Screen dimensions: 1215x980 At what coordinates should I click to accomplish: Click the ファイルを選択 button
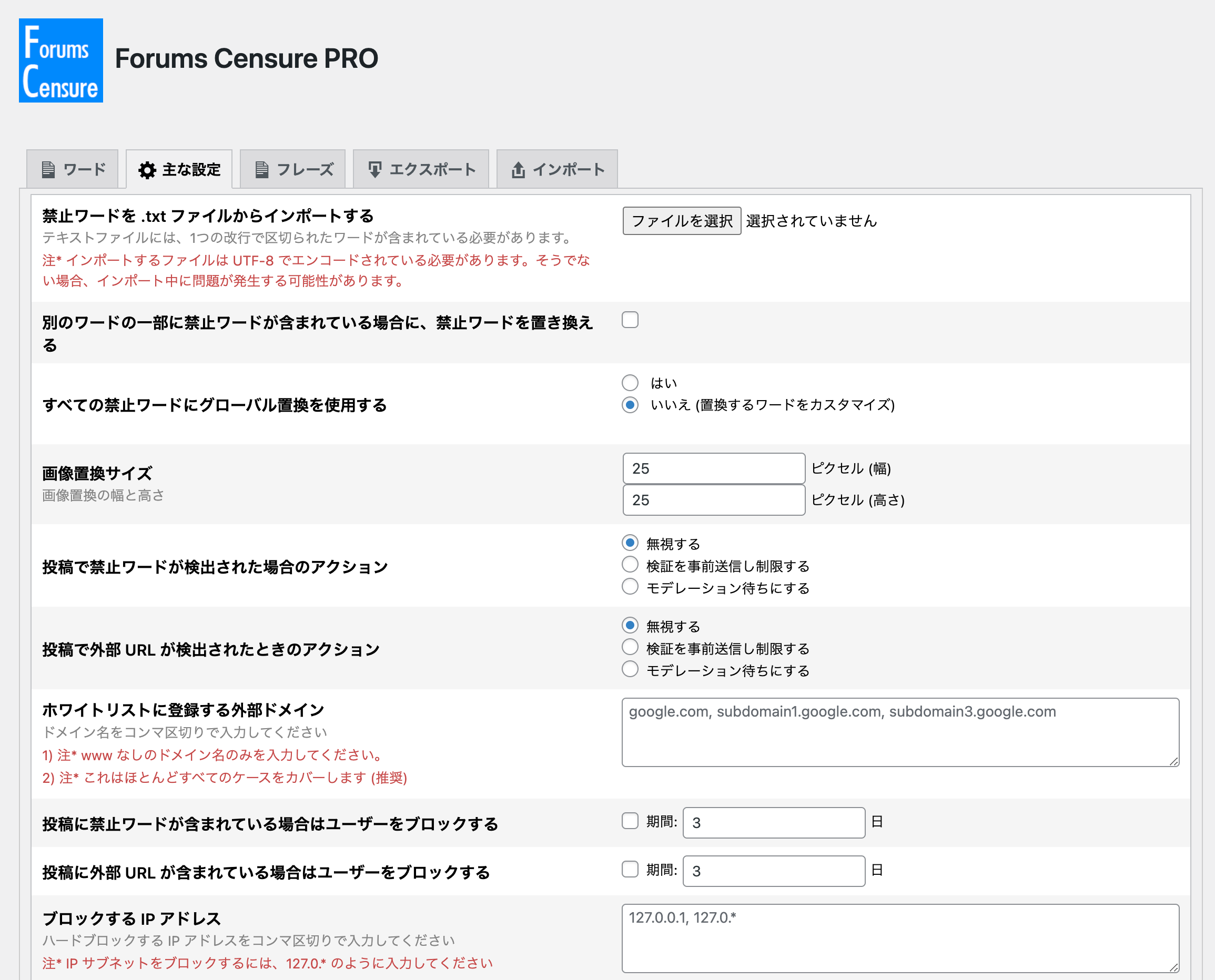click(682, 221)
